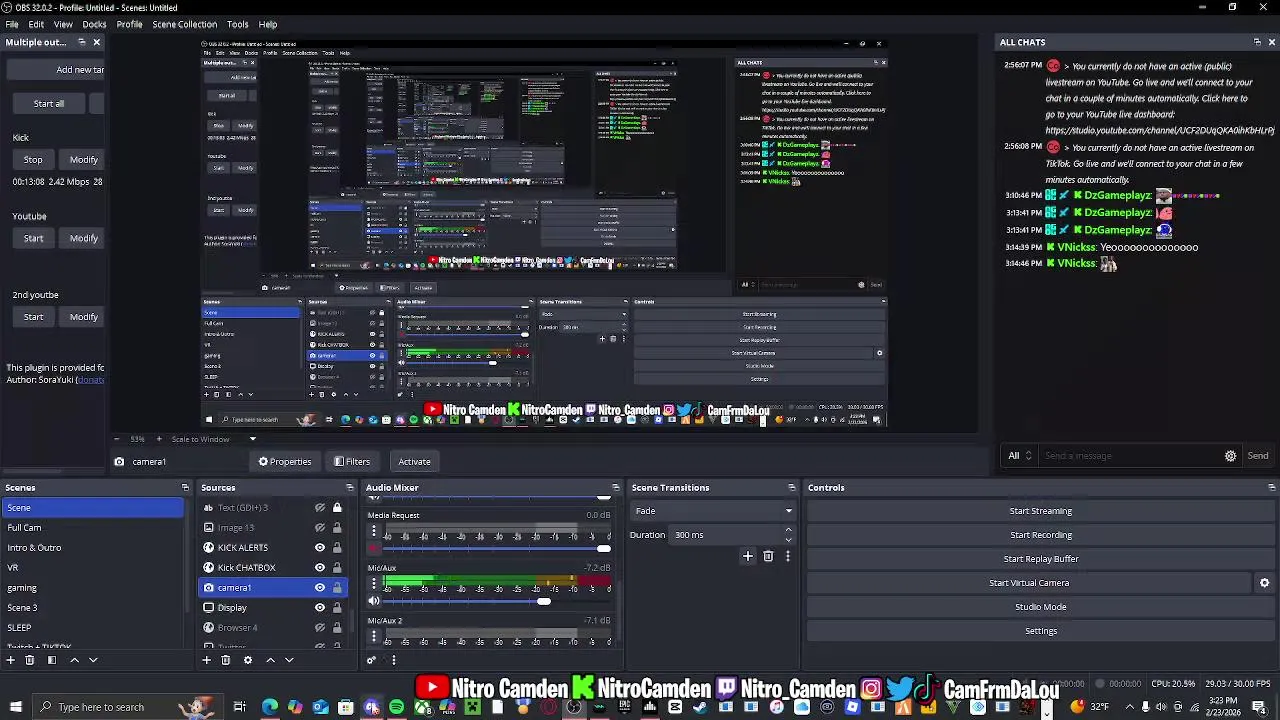1280x720 pixels.
Task: Open the File menu
Action: coord(12,24)
